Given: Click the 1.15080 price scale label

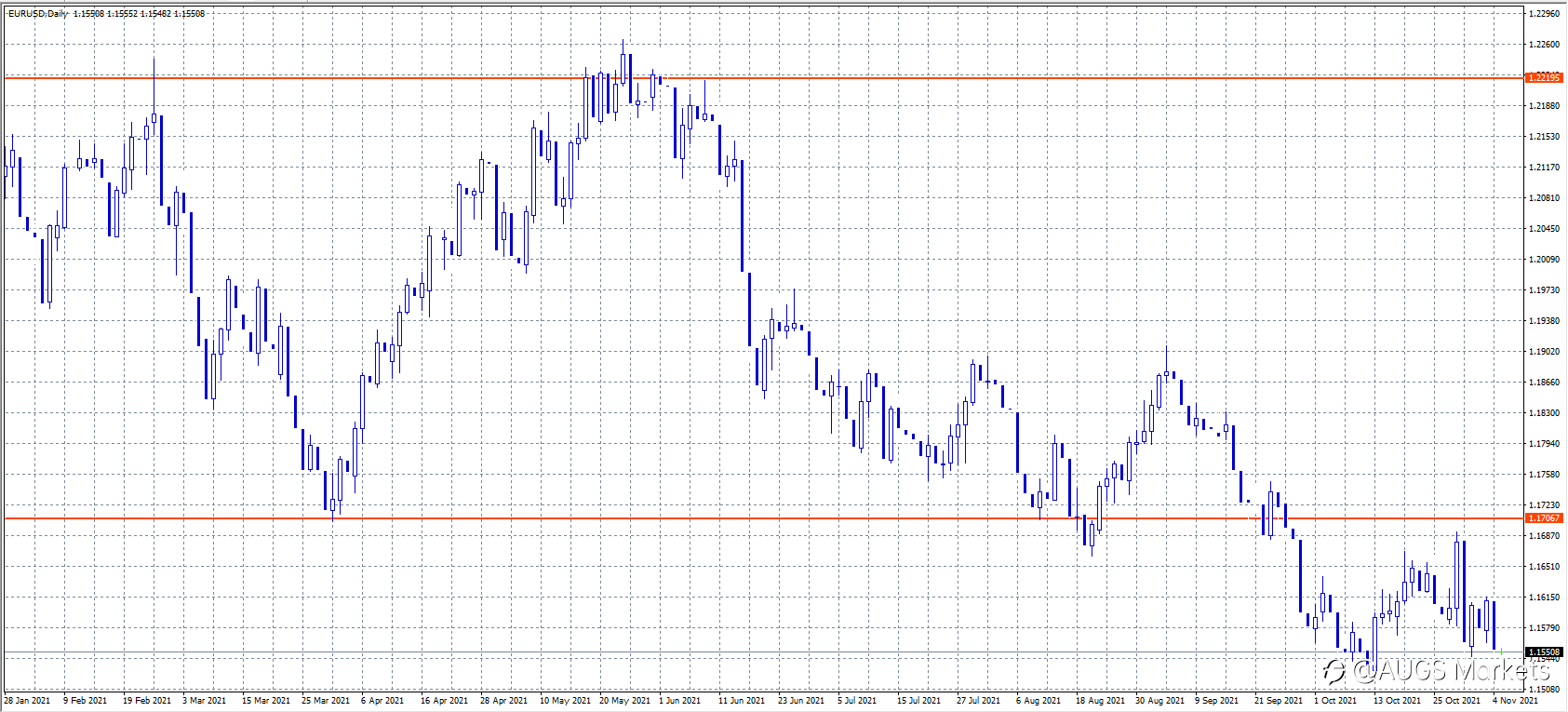Looking at the screenshot, I should click(1545, 690).
